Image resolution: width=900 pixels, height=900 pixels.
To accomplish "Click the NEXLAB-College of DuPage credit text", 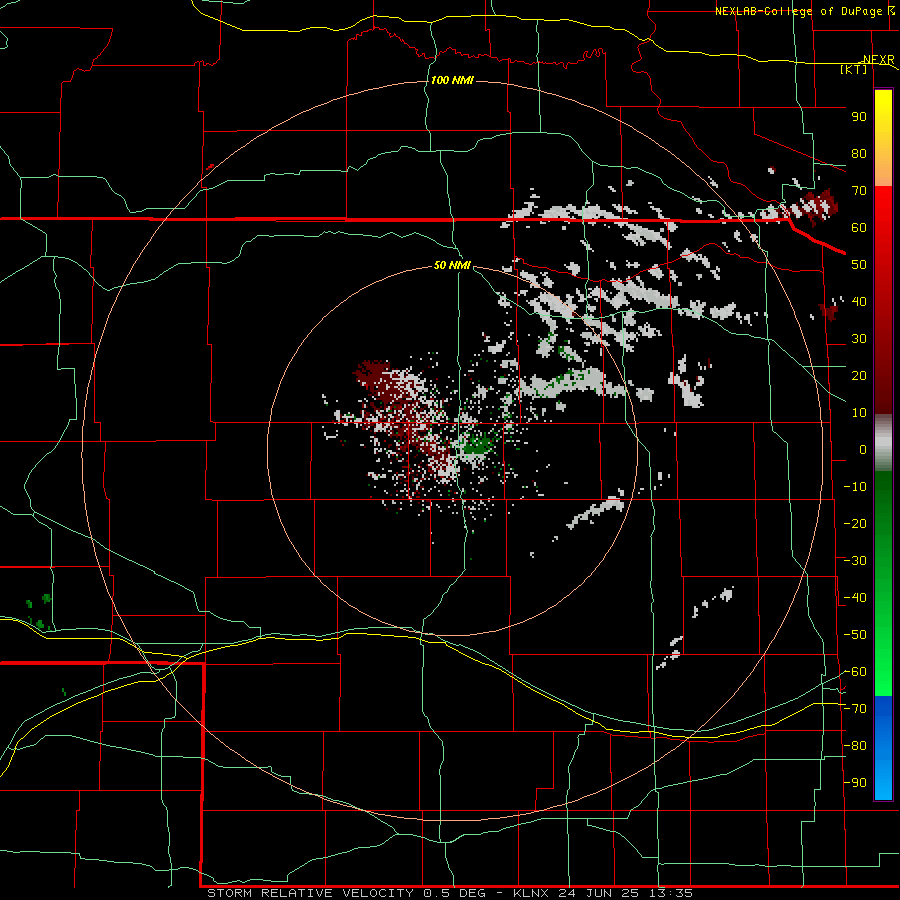I will 798,11.
